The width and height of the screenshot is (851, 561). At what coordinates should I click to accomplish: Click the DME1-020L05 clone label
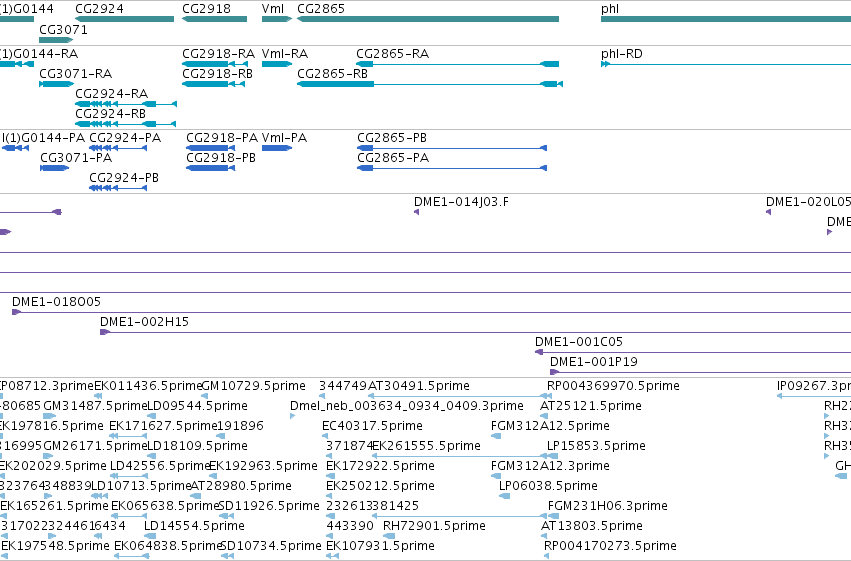pos(809,202)
